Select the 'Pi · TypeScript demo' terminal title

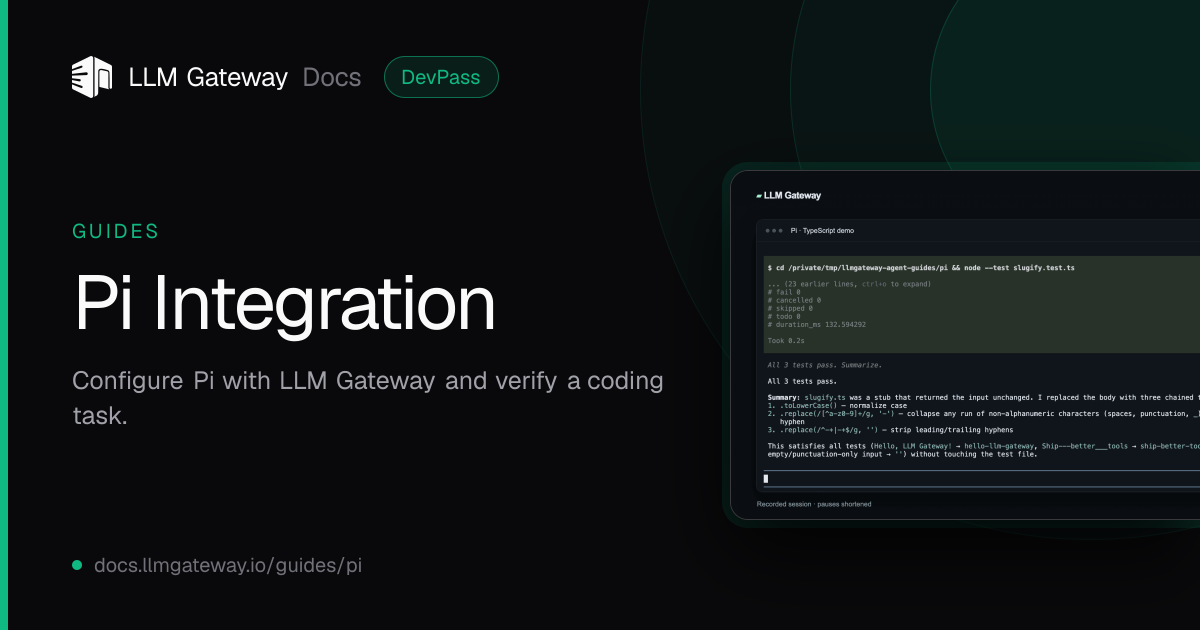[822, 231]
